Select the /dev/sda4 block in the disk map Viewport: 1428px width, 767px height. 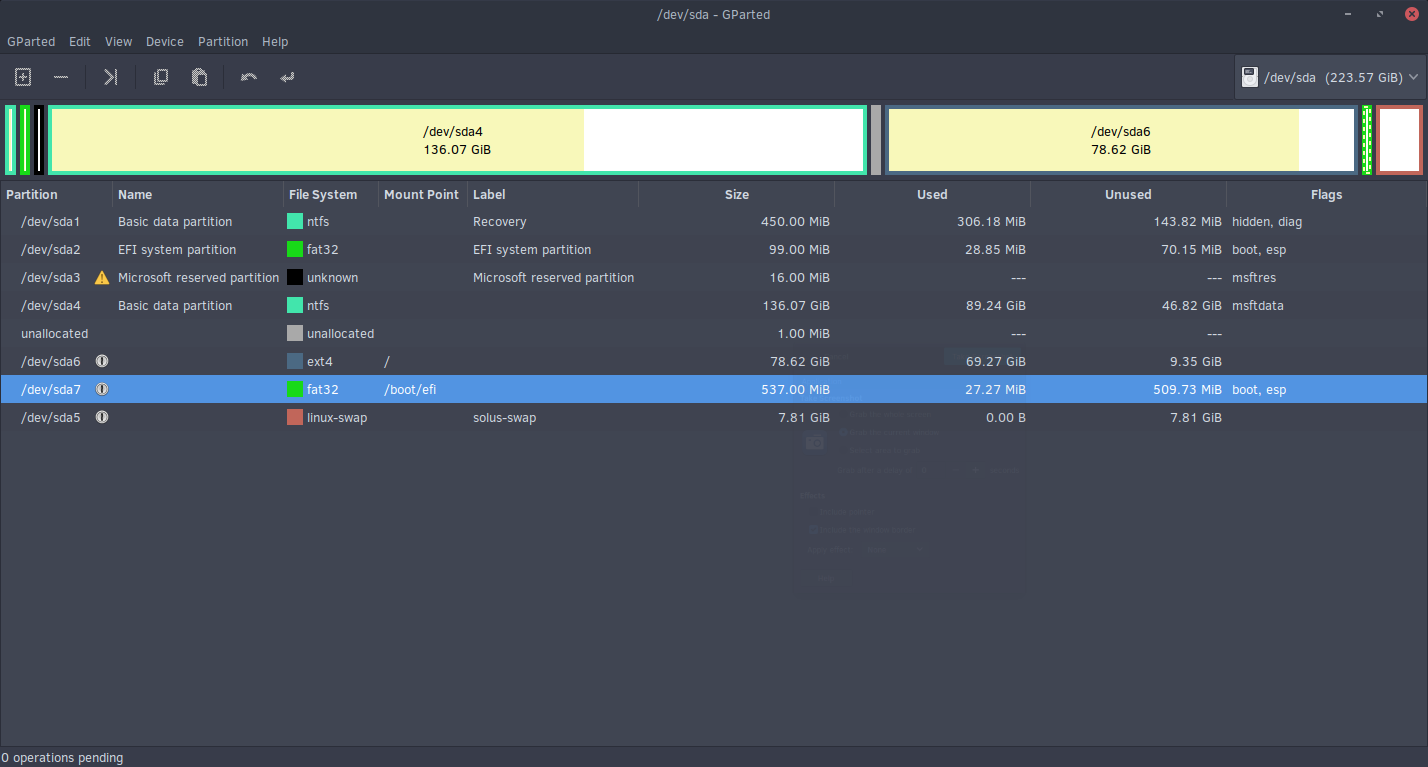457,140
